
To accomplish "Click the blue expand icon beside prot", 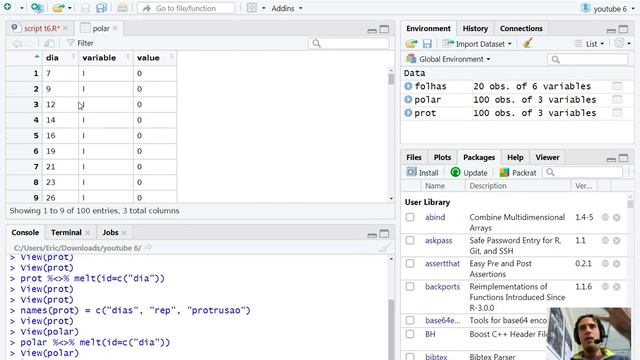I will (x=408, y=113).
